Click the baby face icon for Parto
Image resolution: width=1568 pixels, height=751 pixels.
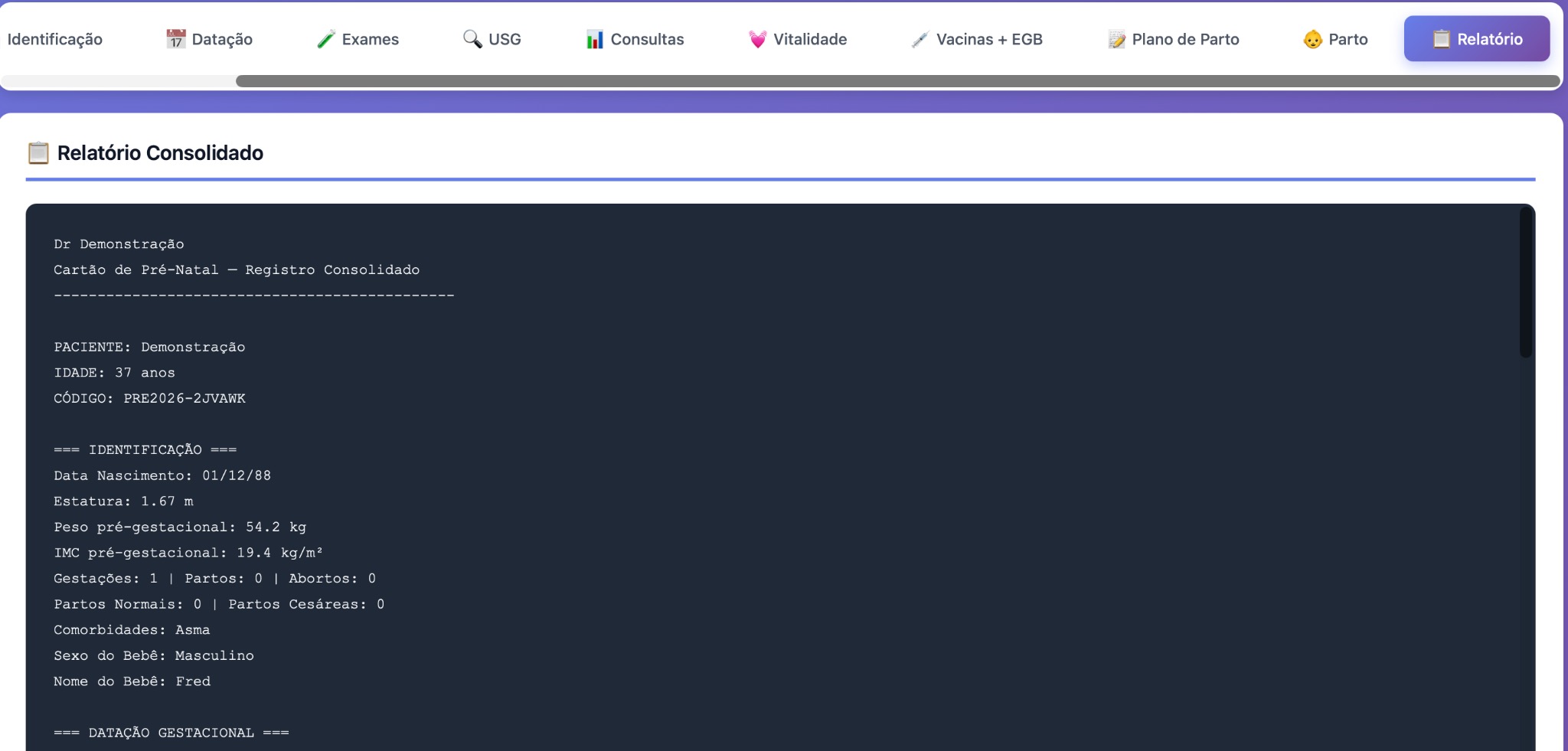click(x=1313, y=39)
